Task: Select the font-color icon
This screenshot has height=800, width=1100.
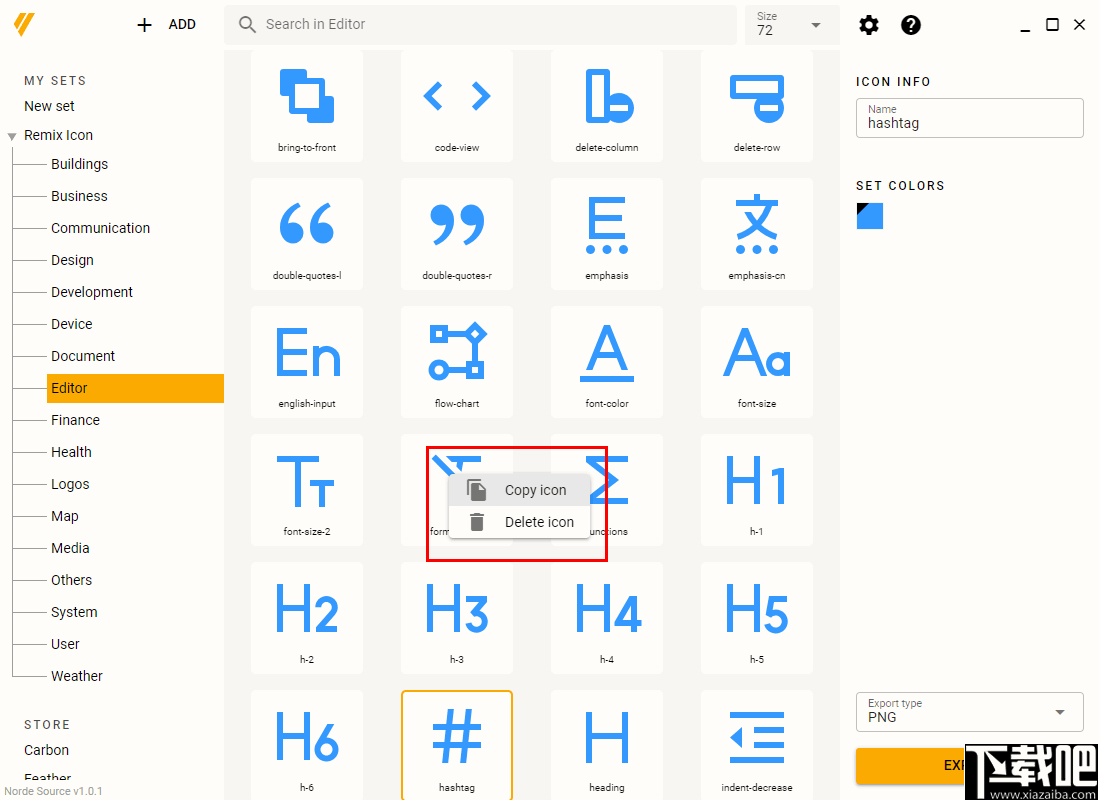Action: [607, 352]
